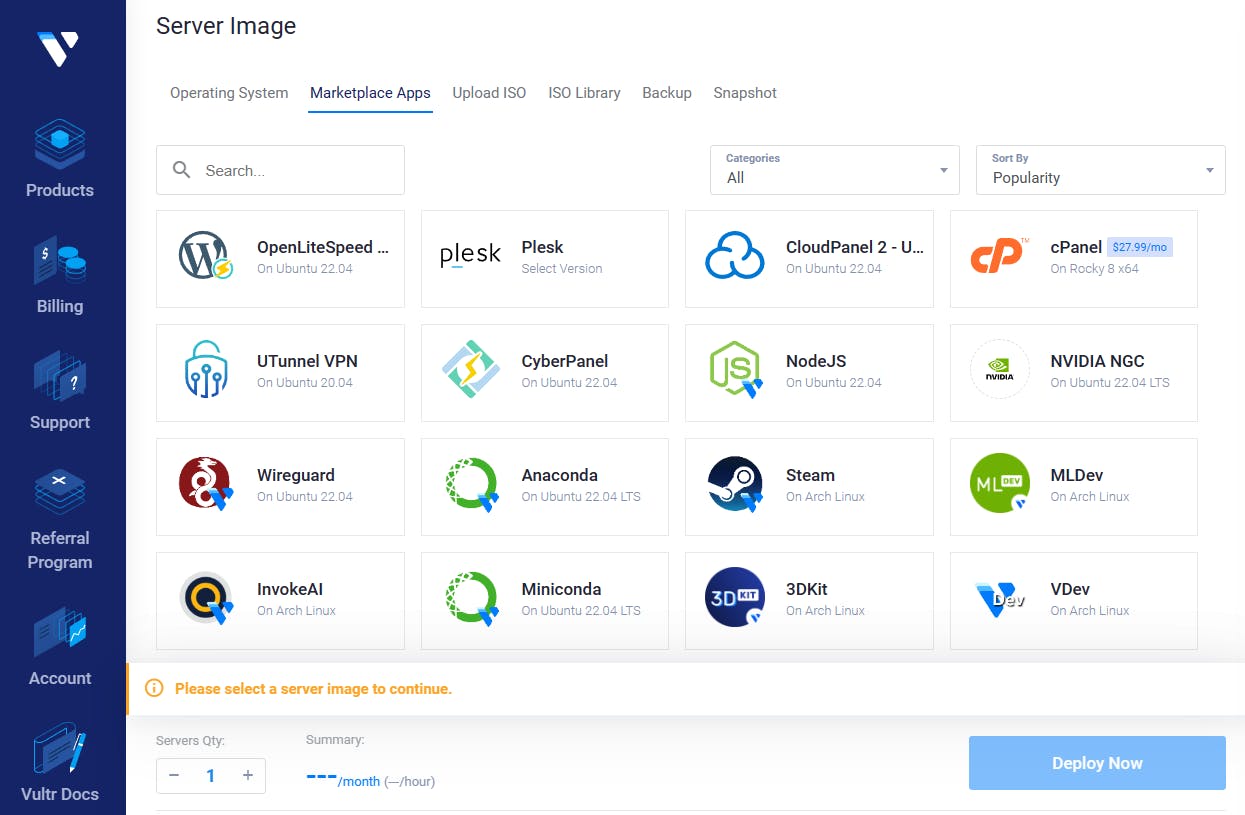This screenshot has height=815, width=1245.
Task: Open the Snapshot tab
Action: [745, 93]
